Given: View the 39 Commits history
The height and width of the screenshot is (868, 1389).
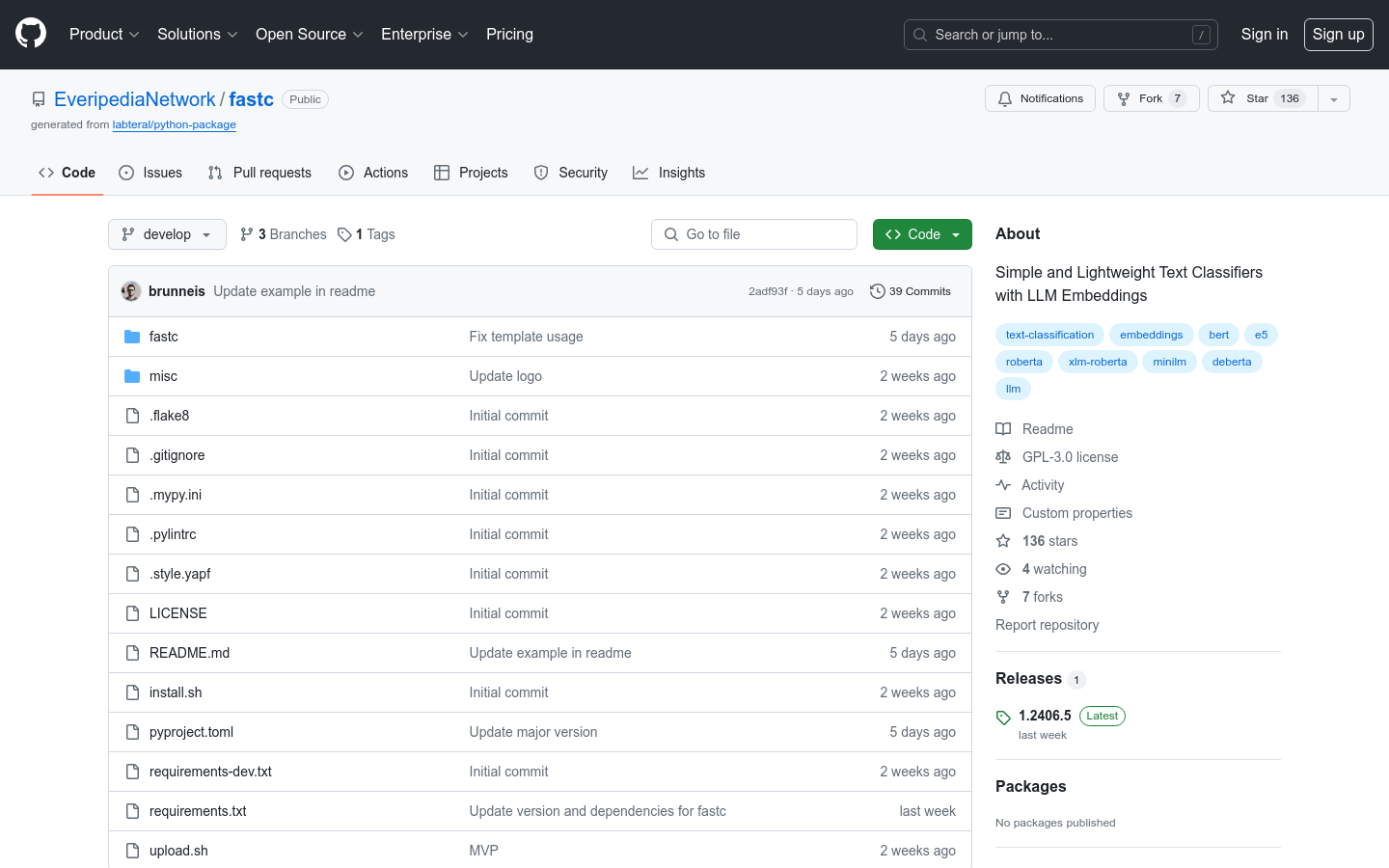Looking at the screenshot, I should (x=911, y=291).
